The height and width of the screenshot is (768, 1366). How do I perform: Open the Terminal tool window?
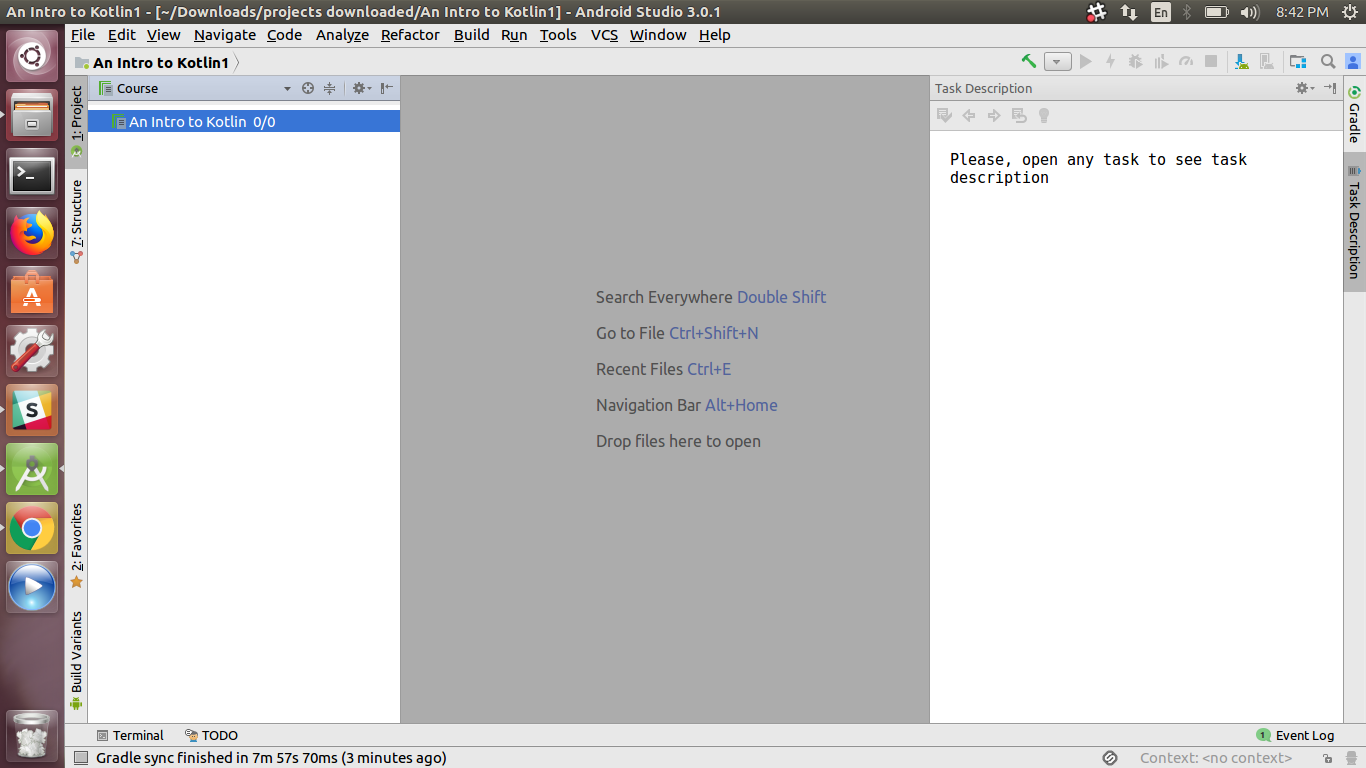[x=130, y=735]
